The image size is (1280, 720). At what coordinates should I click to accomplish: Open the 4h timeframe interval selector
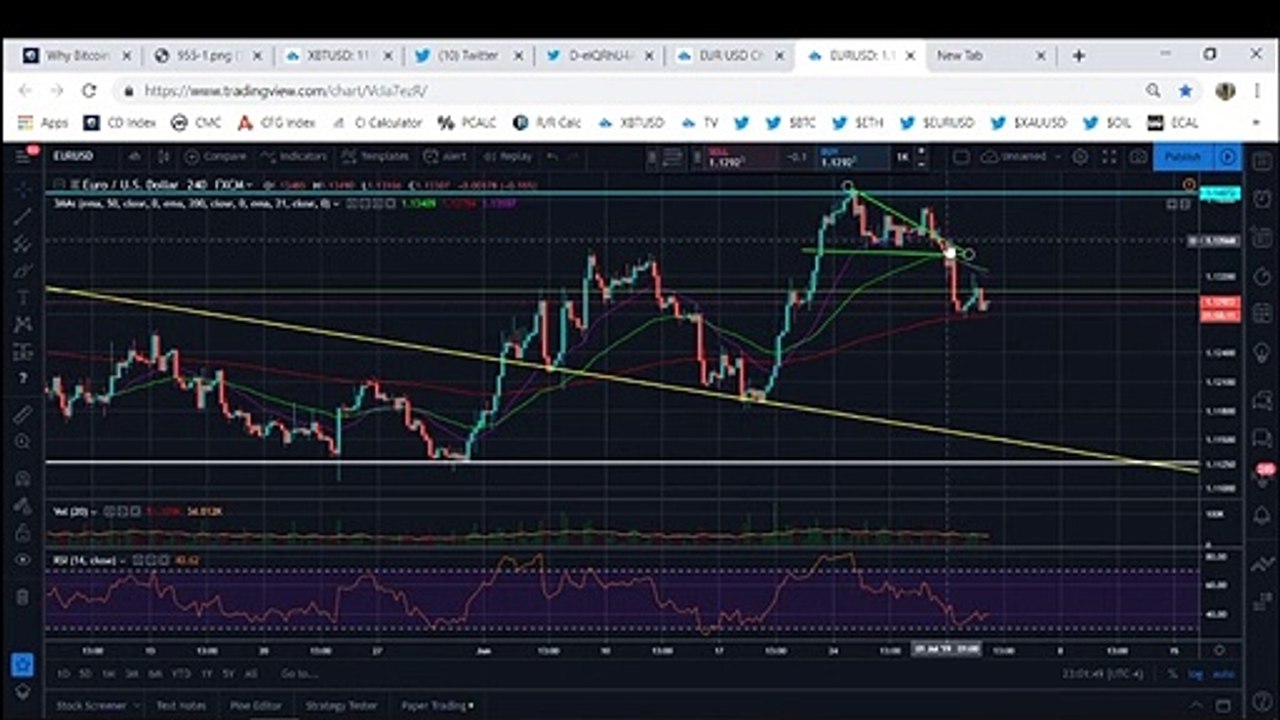point(133,156)
